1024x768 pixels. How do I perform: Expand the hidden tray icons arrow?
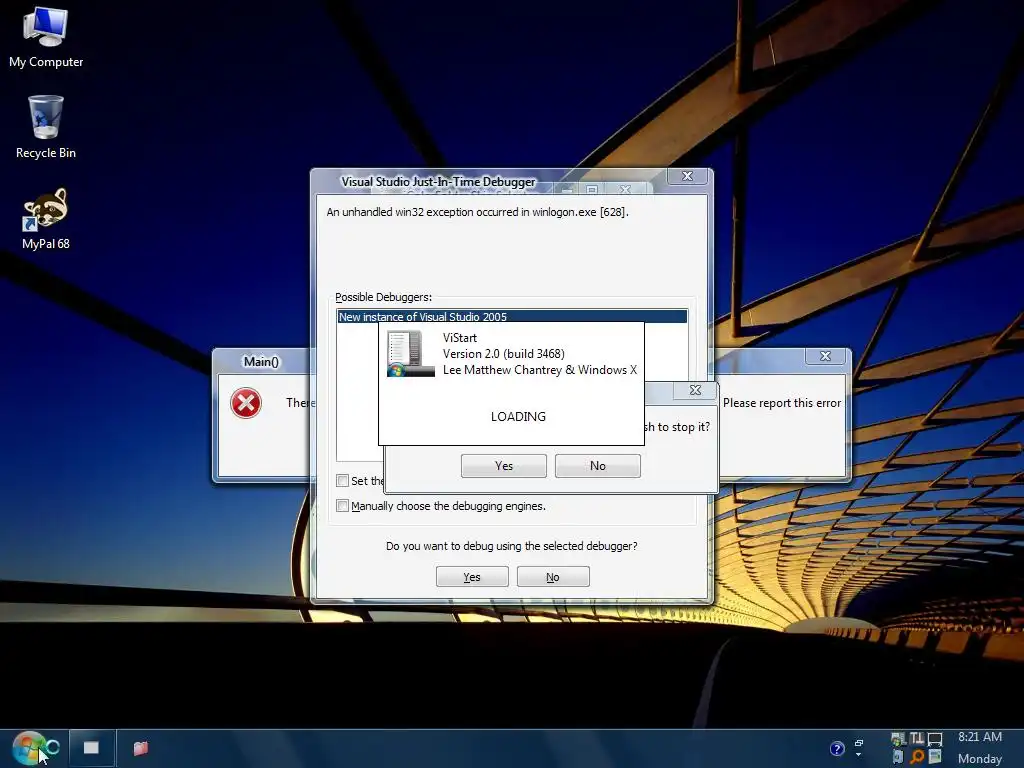pyautogui.click(x=858, y=754)
